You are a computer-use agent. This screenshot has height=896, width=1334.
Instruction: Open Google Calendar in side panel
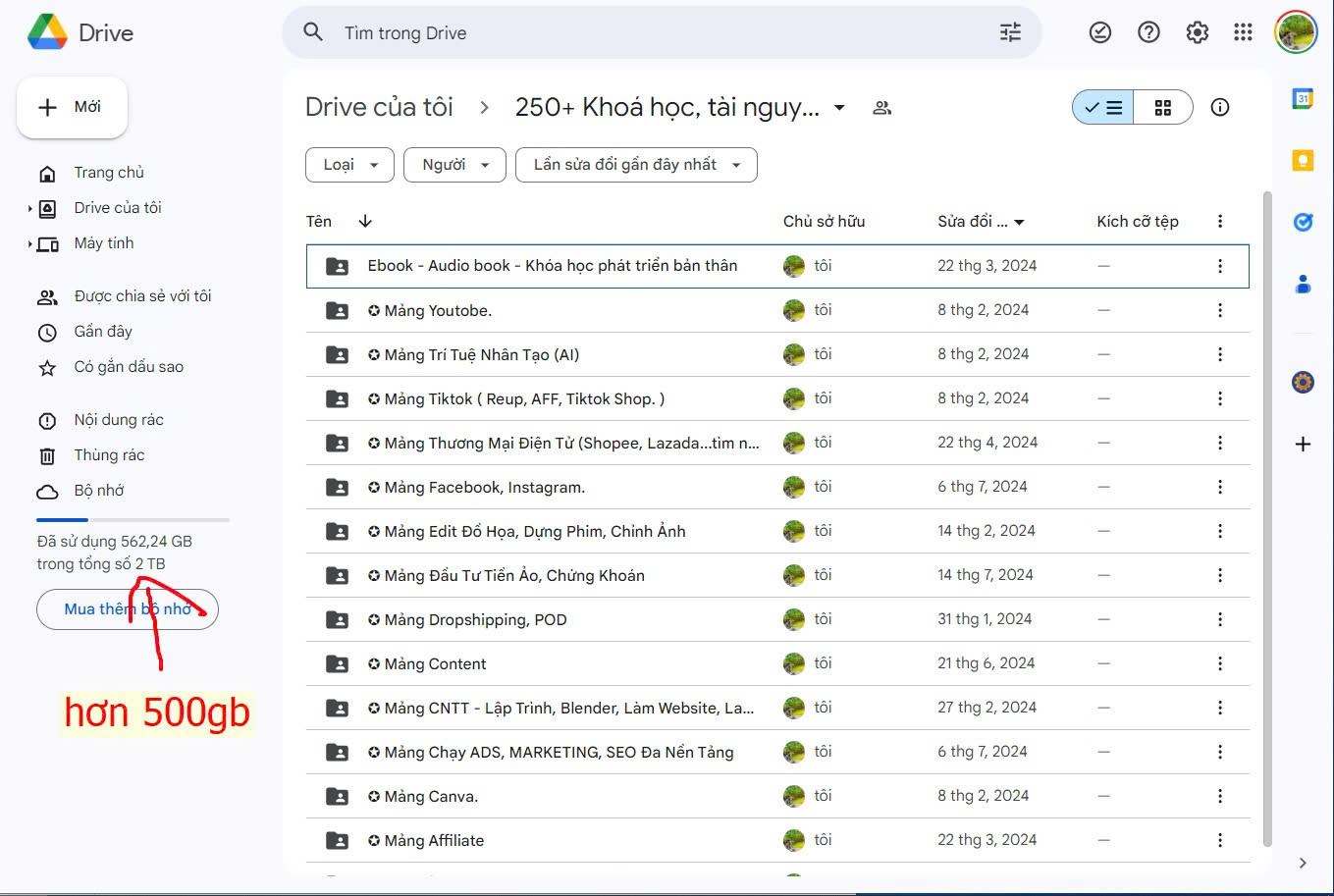1303,98
